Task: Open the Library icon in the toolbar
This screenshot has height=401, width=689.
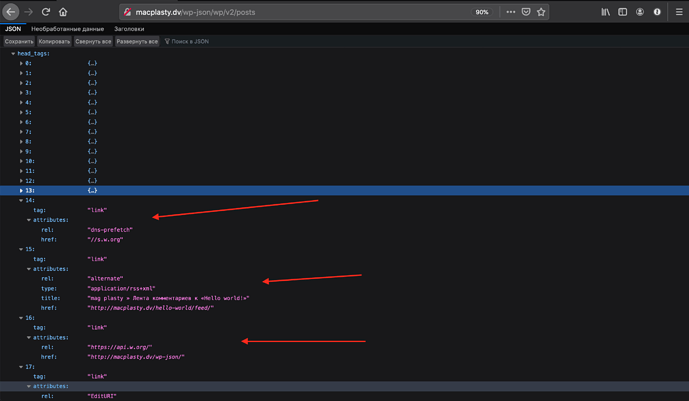Action: point(606,12)
